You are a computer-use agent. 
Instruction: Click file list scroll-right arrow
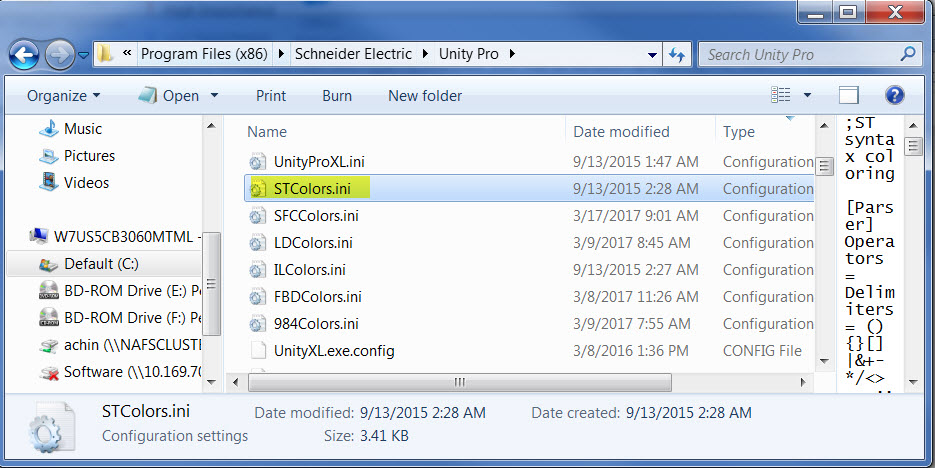[x=803, y=382]
